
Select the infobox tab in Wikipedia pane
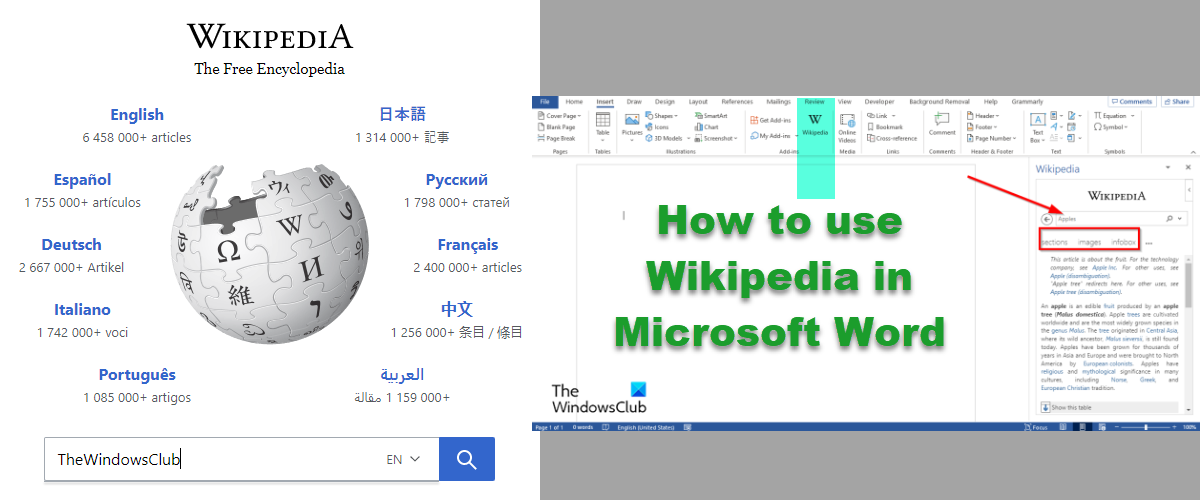coord(1123,242)
